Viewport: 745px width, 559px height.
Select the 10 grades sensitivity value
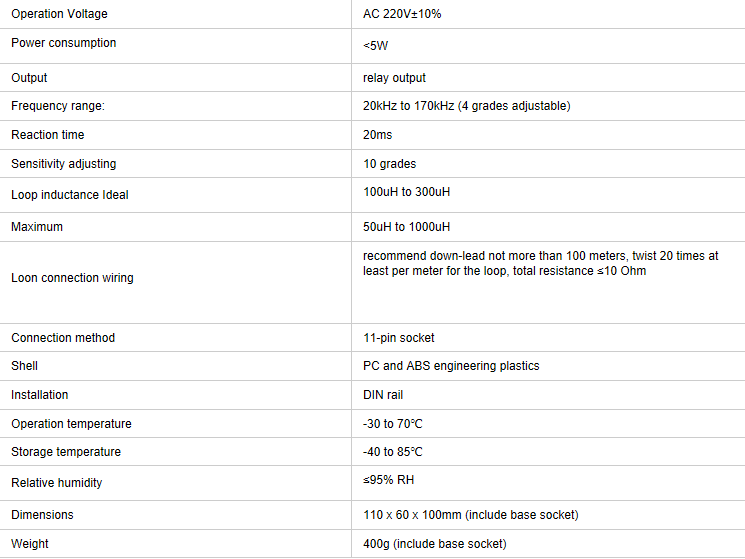coord(389,164)
